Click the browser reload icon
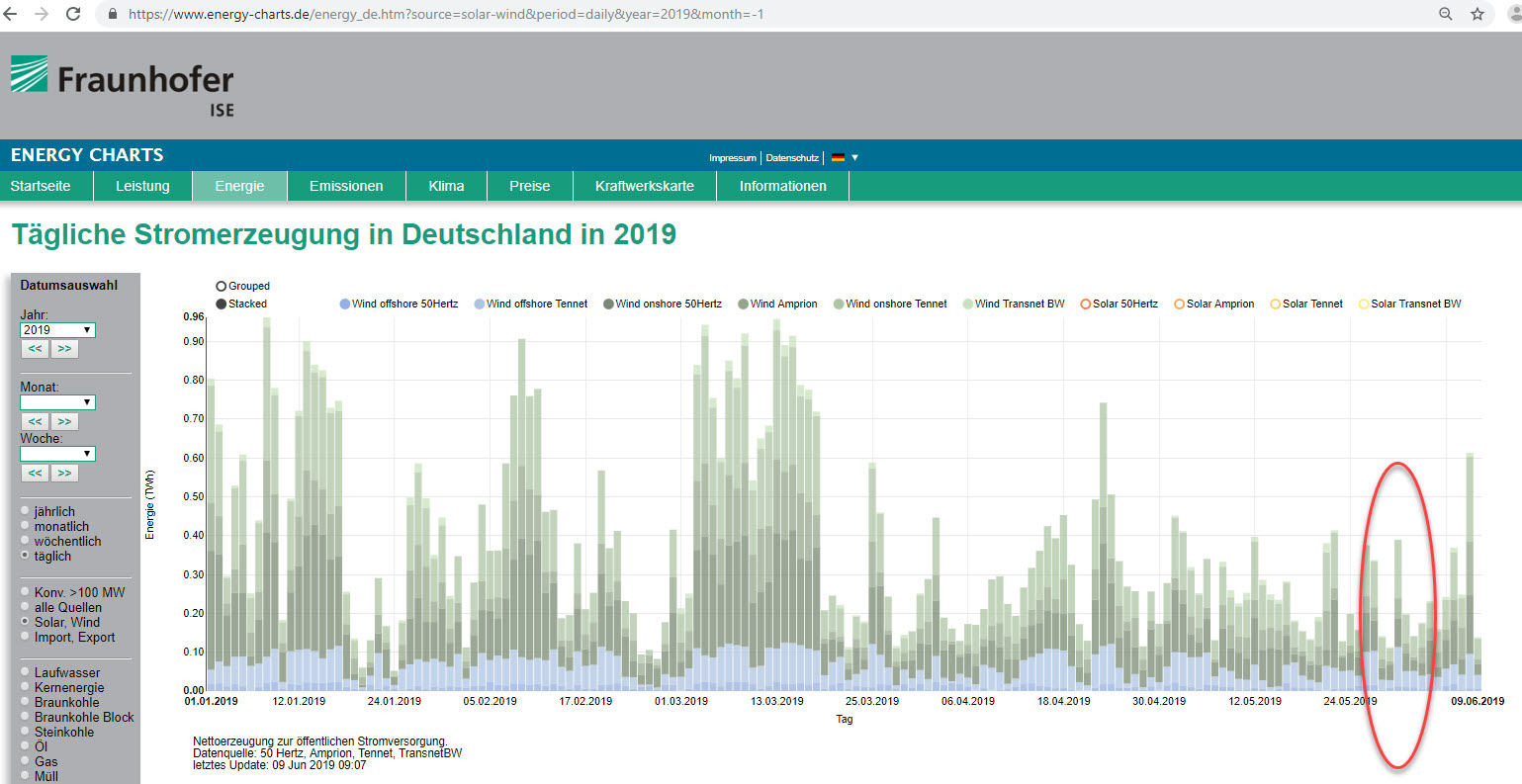 (x=73, y=14)
